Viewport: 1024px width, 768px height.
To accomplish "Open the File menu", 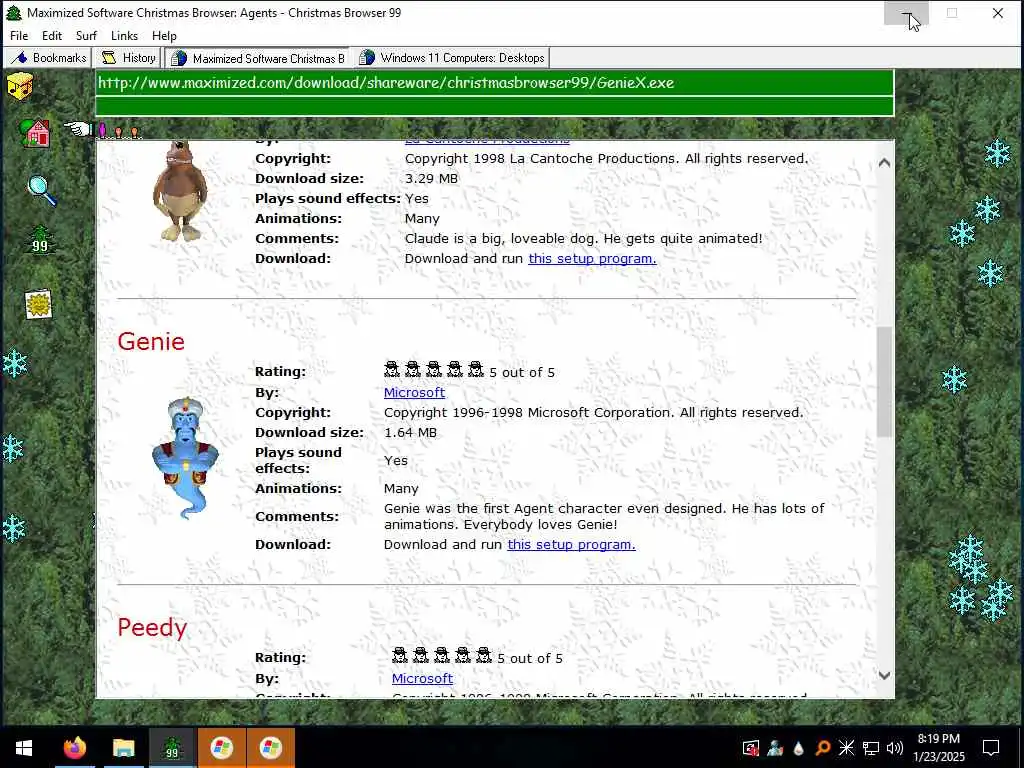I will [x=19, y=36].
